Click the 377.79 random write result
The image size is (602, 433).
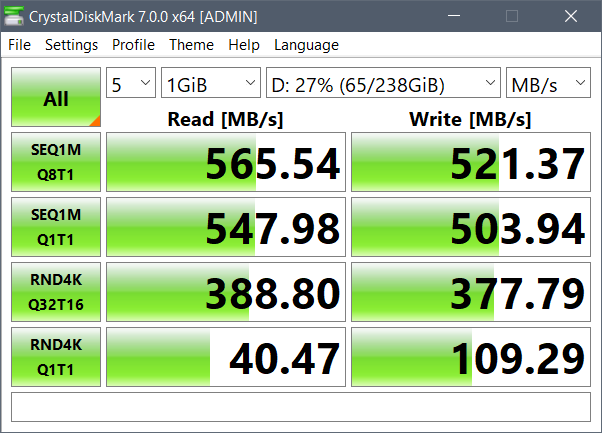tap(471, 292)
